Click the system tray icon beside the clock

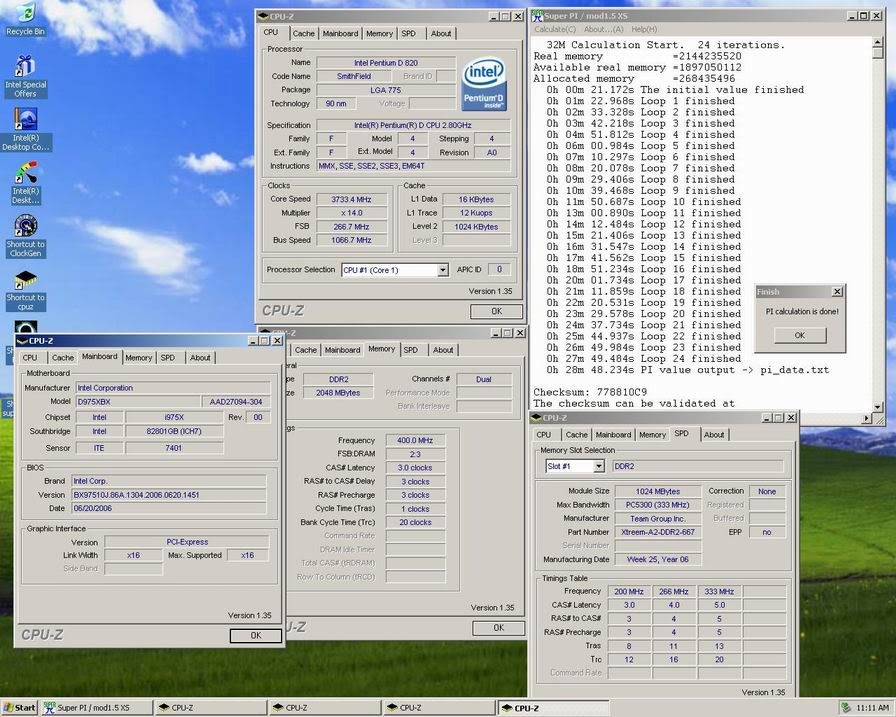click(x=847, y=707)
